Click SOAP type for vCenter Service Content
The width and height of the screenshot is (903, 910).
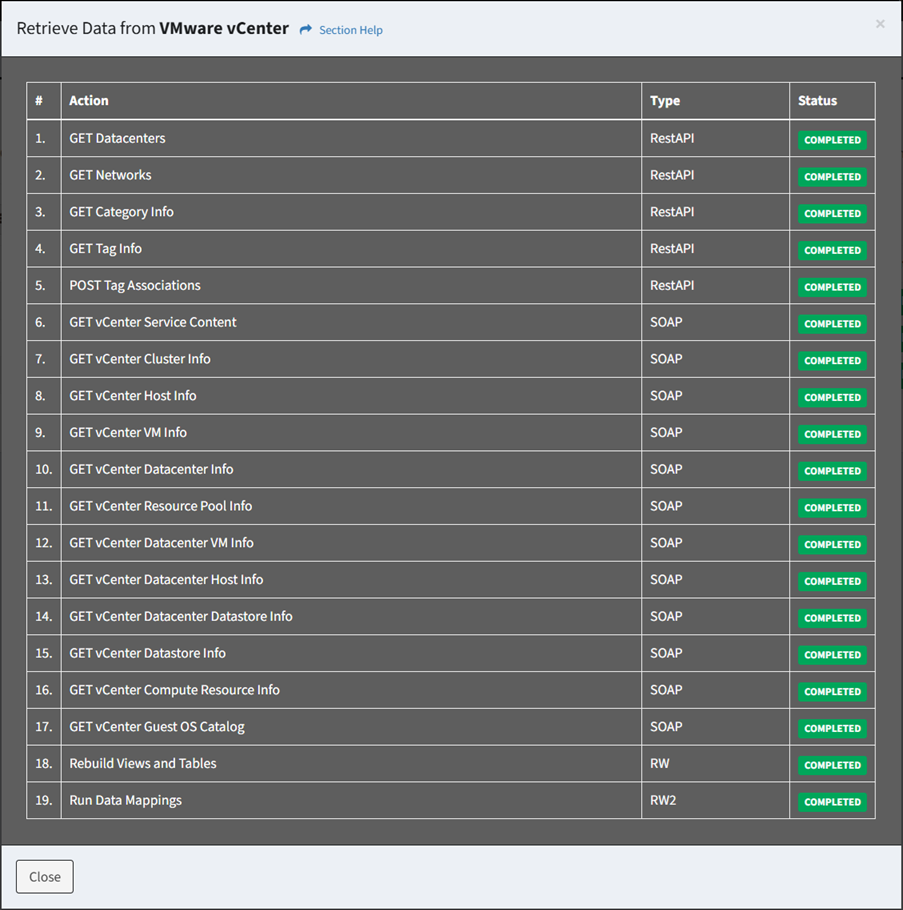click(x=666, y=322)
